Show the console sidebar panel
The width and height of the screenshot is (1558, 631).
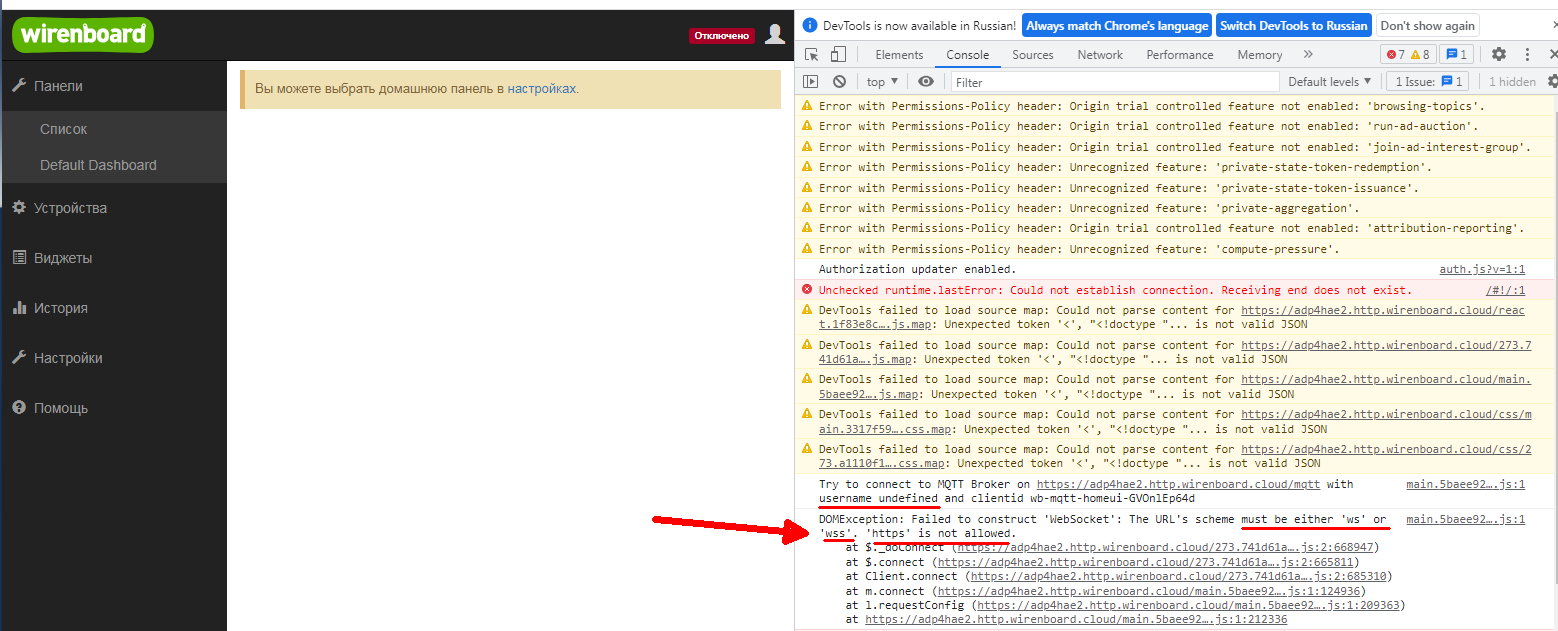point(811,82)
